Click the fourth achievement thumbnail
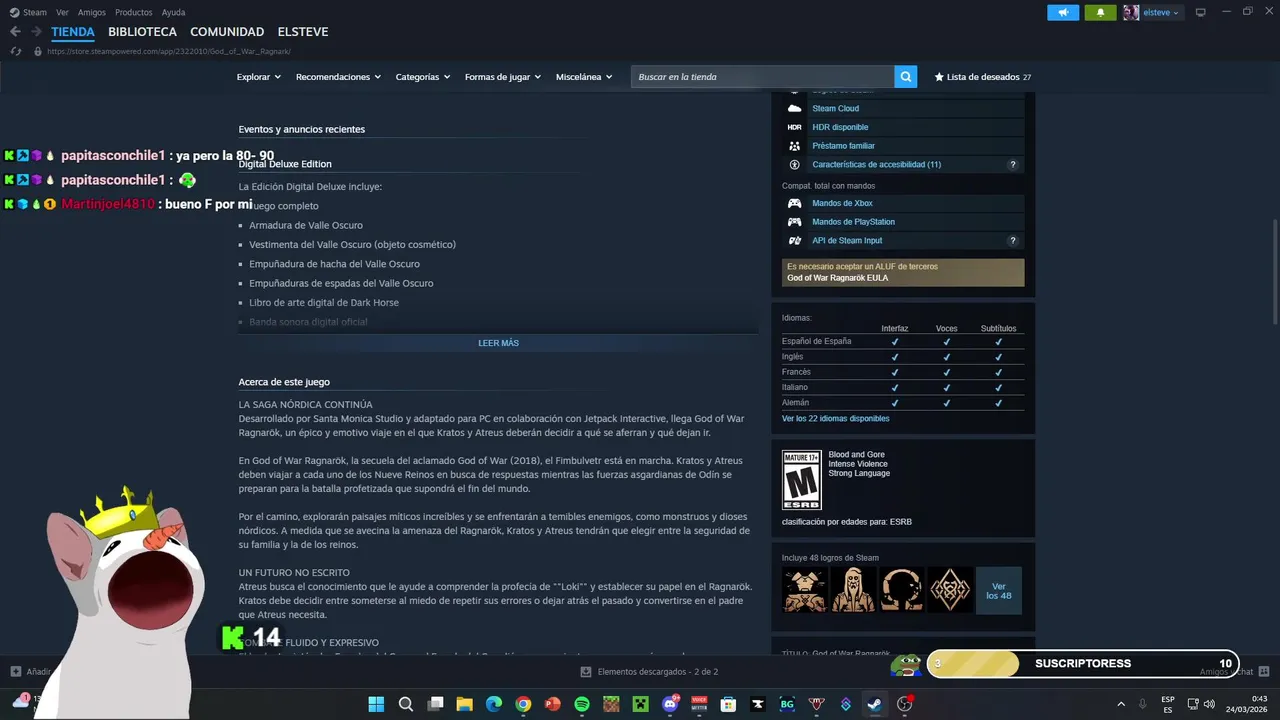Viewport: 1280px width, 720px height. tap(950, 590)
